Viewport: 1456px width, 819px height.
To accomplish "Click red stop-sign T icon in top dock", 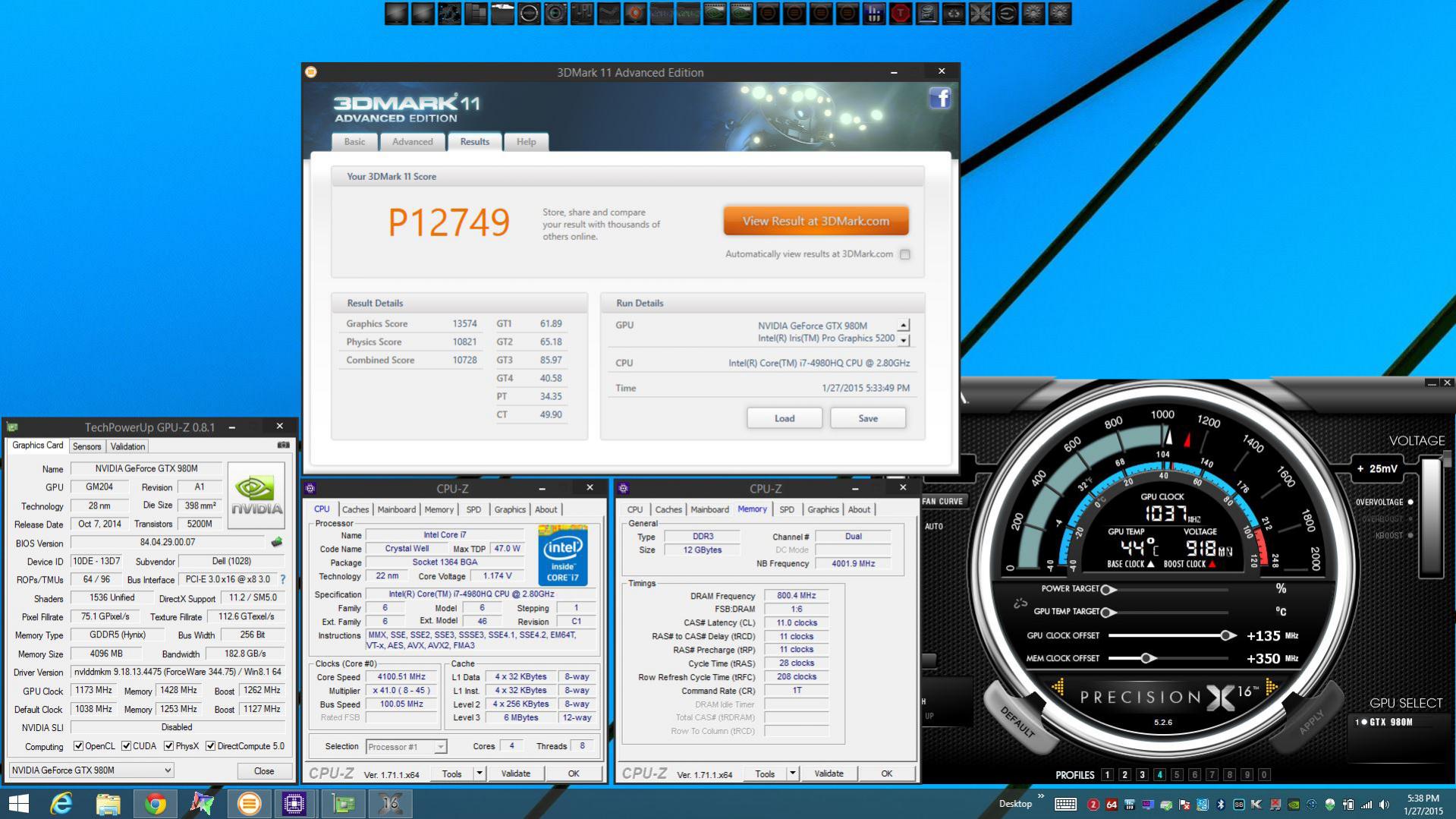I will (901, 13).
